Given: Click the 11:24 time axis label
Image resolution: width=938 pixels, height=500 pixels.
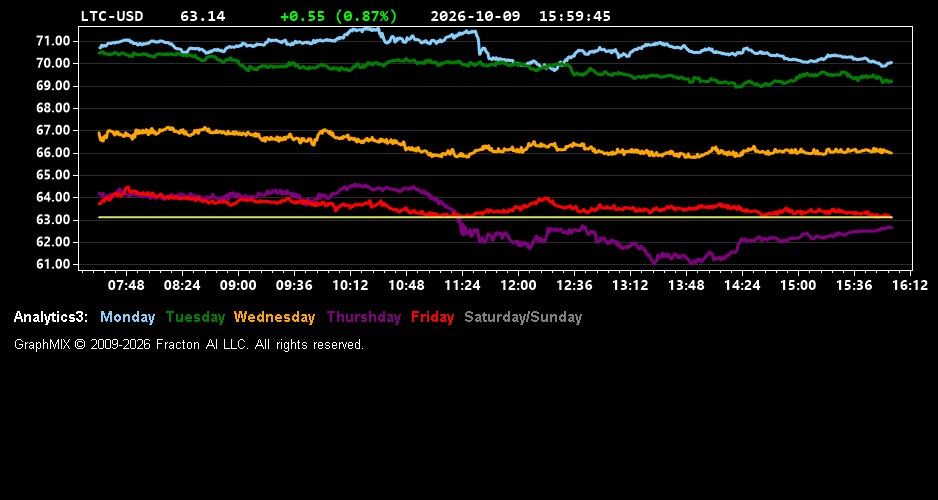Looking at the screenshot, I should pyautogui.click(x=462, y=286).
